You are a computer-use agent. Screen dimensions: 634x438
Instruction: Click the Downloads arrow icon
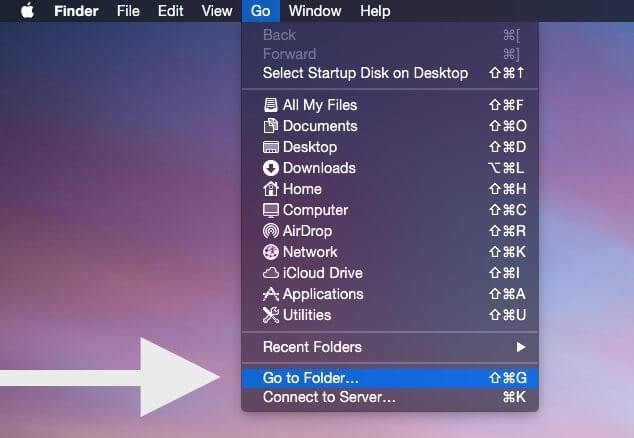[x=270, y=168]
